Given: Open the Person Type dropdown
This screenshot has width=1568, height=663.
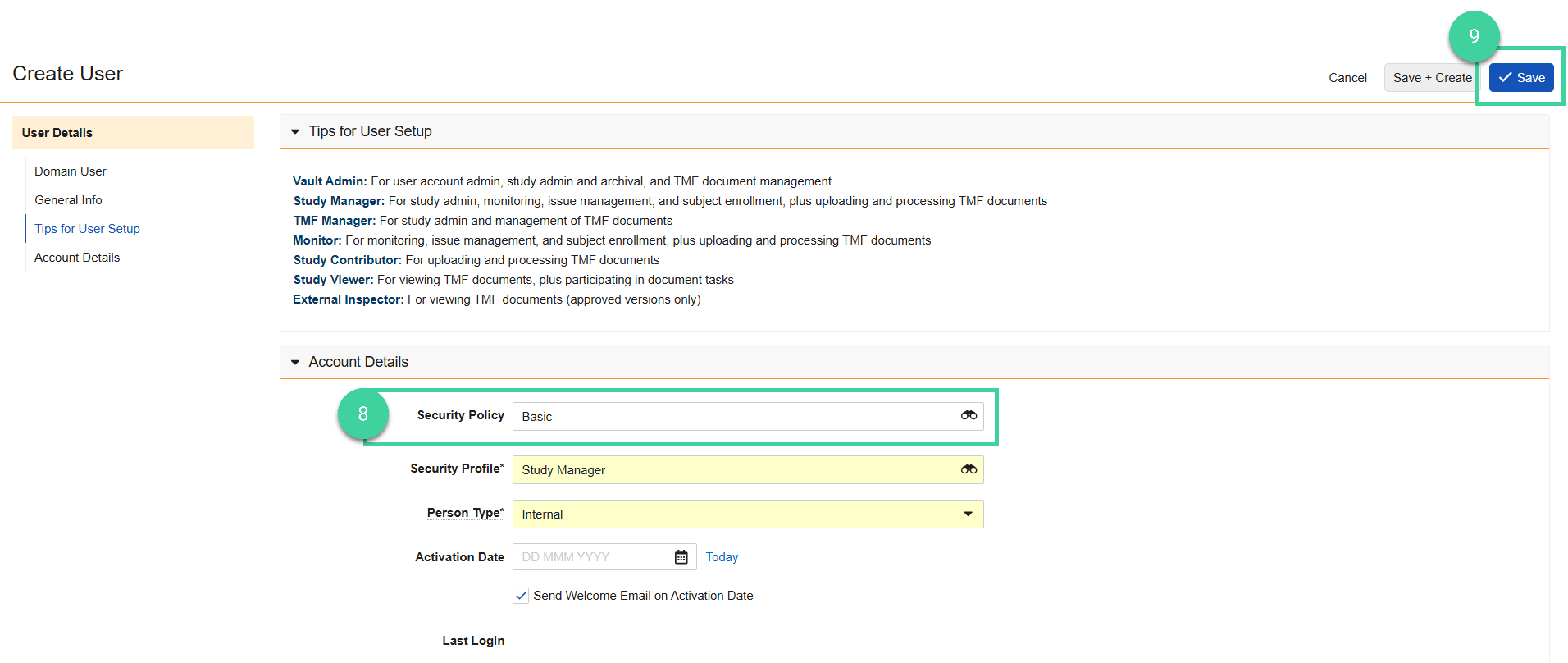Looking at the screenshot, I should [748, 514].
